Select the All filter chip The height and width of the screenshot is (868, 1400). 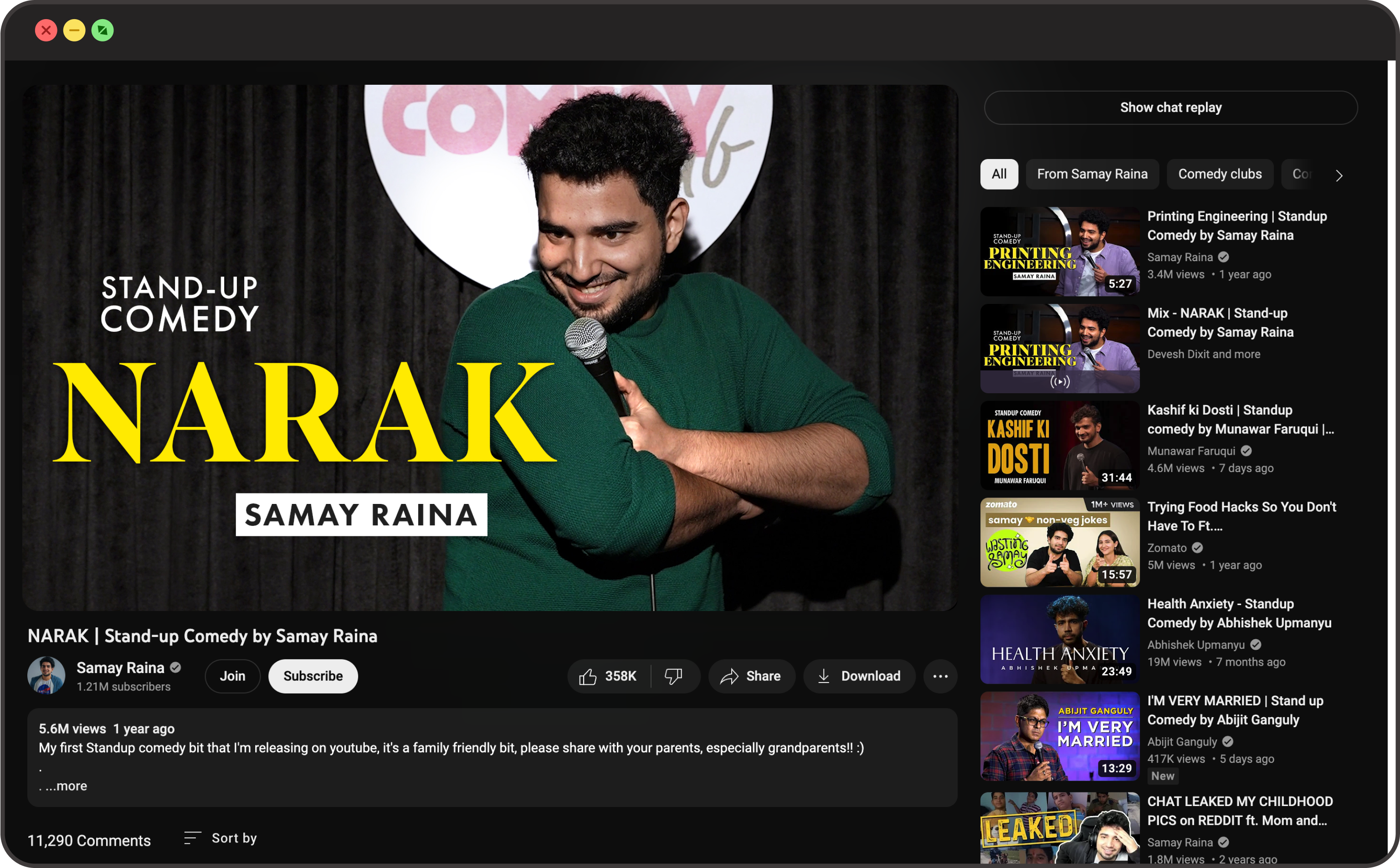(x=999, y=174)
